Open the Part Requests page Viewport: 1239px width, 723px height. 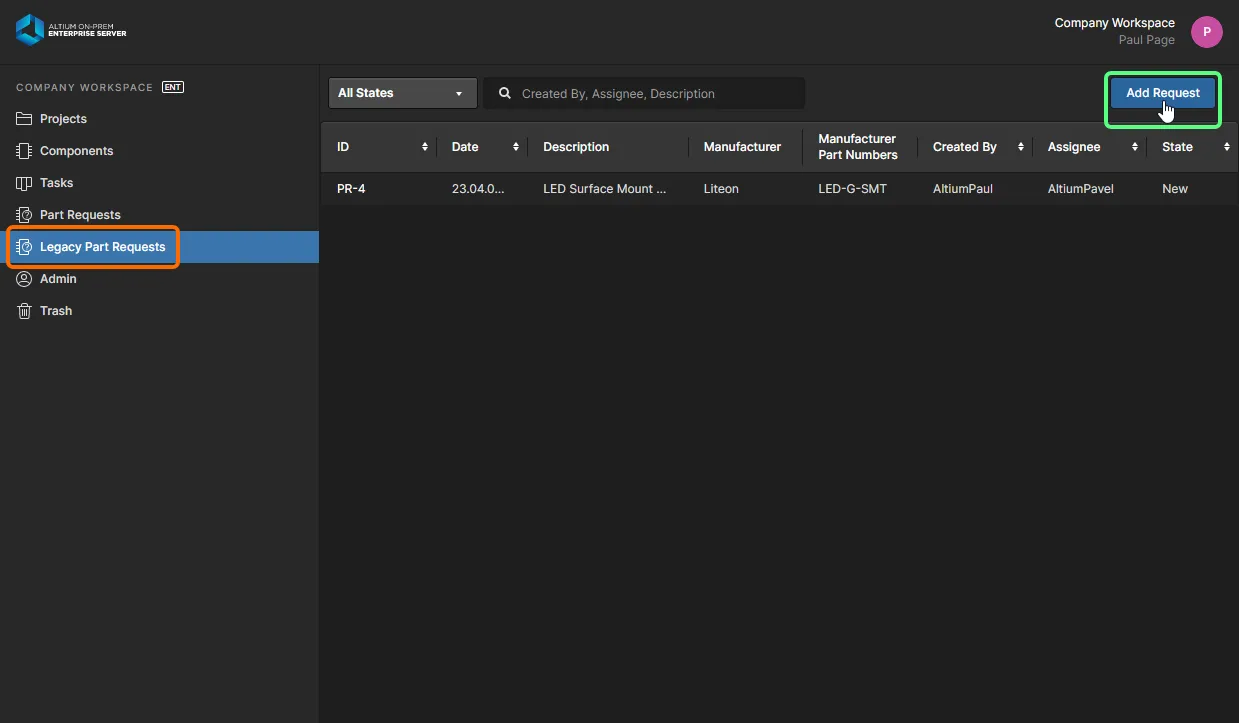click(x=80, y=215)
